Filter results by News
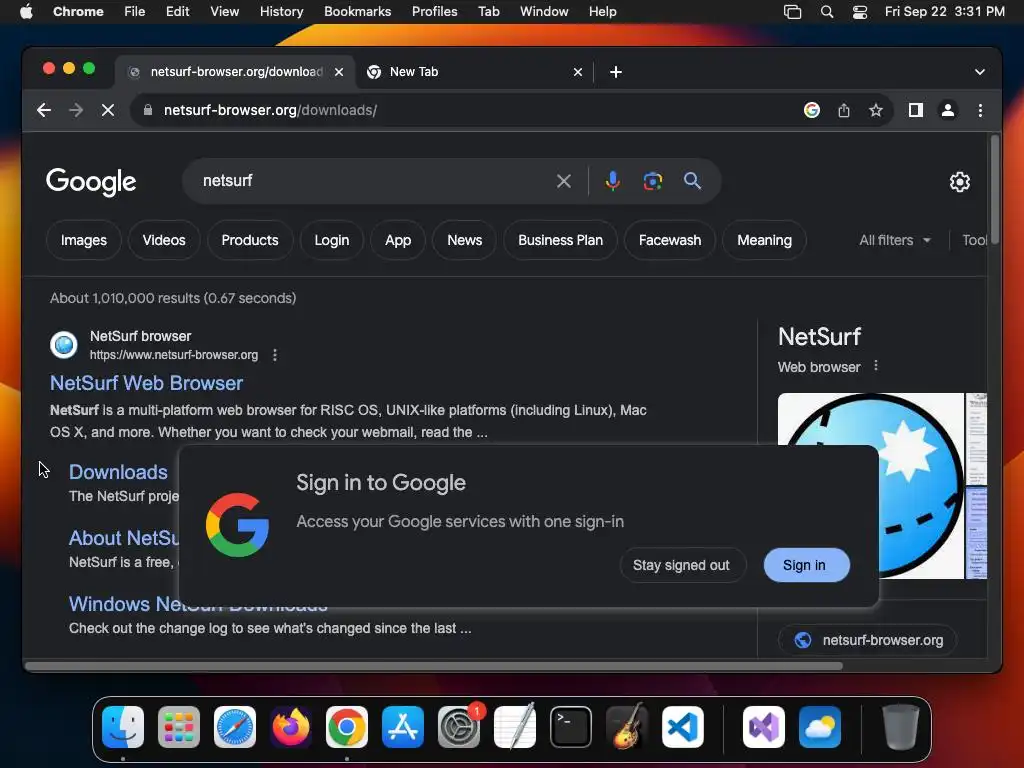1024x768 pixels. [x=465, y=240]
